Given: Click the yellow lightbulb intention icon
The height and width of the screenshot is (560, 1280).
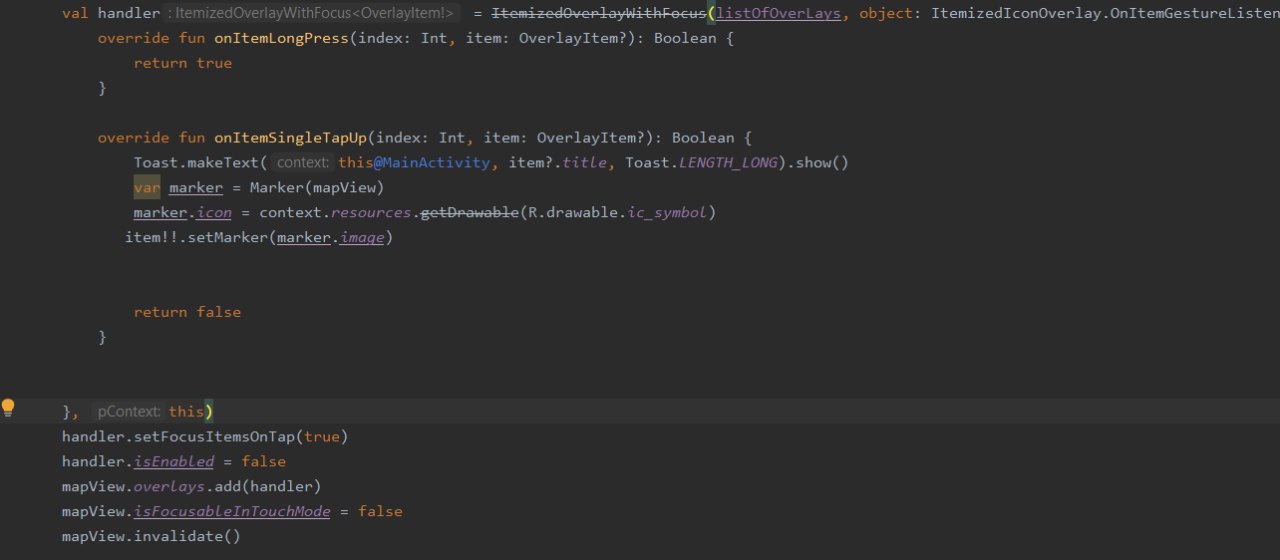Looking at the screenshot, I should click(x=8, y=407).
